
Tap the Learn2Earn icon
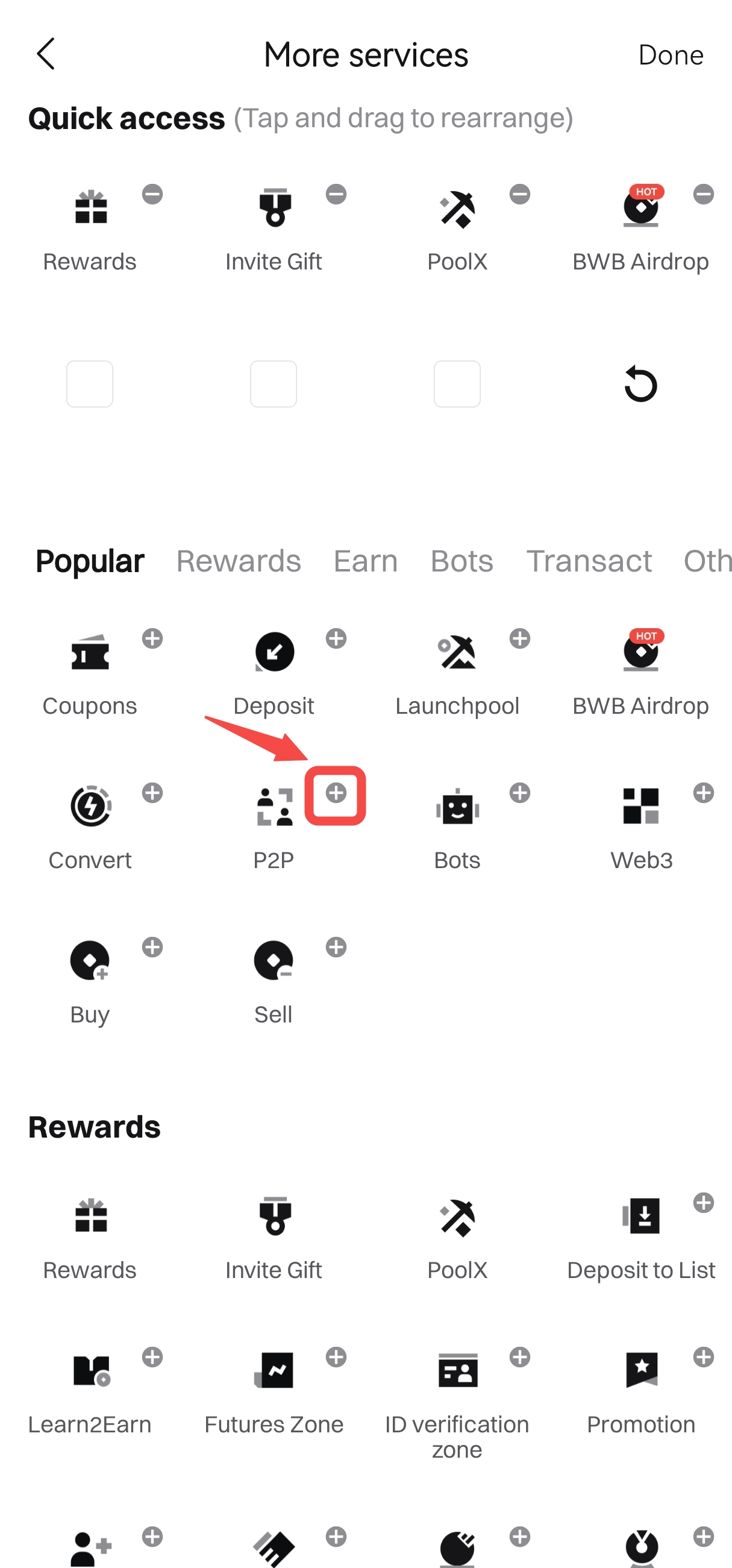(x=91, y=1371)
